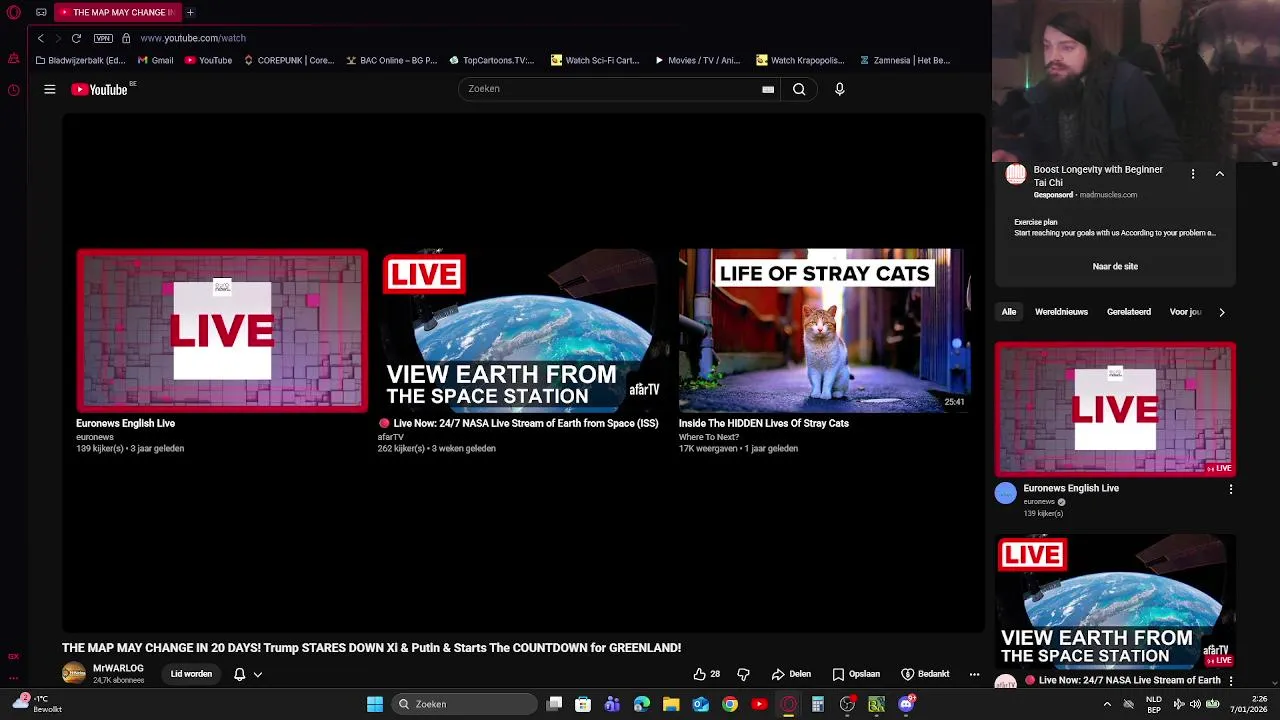Viewport: 1280px width, 720px height.
Task: Open the YouTube bookmark
Action: (x=208, y=60)
